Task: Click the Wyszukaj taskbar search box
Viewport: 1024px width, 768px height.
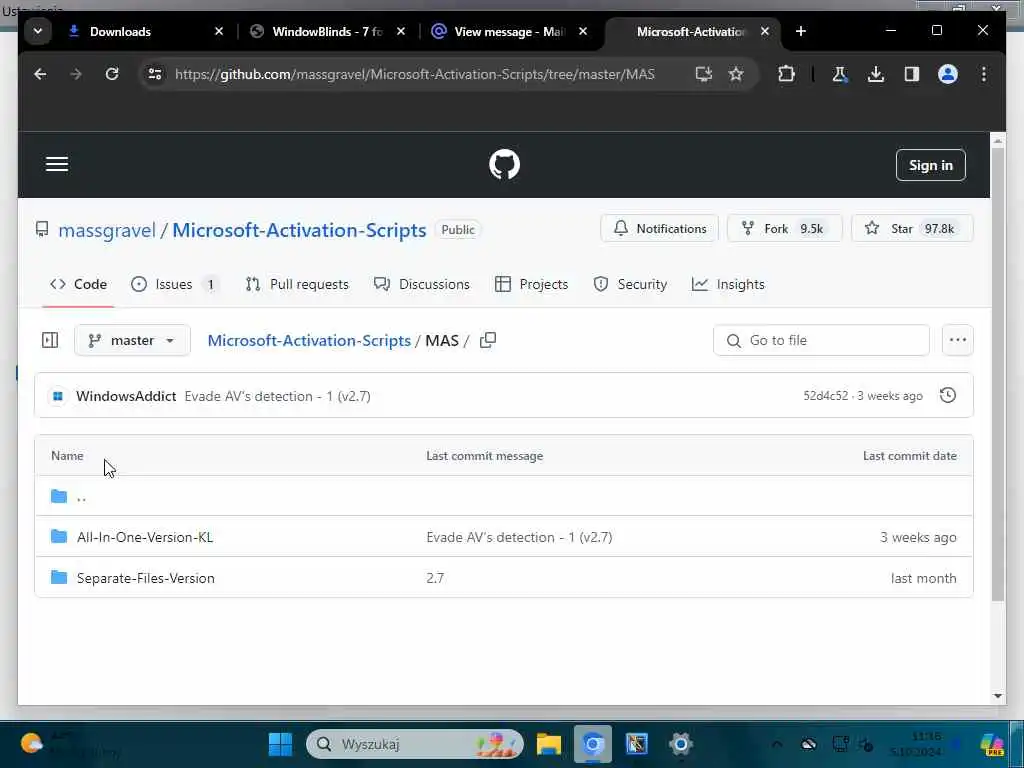Action: pos(415,744)
